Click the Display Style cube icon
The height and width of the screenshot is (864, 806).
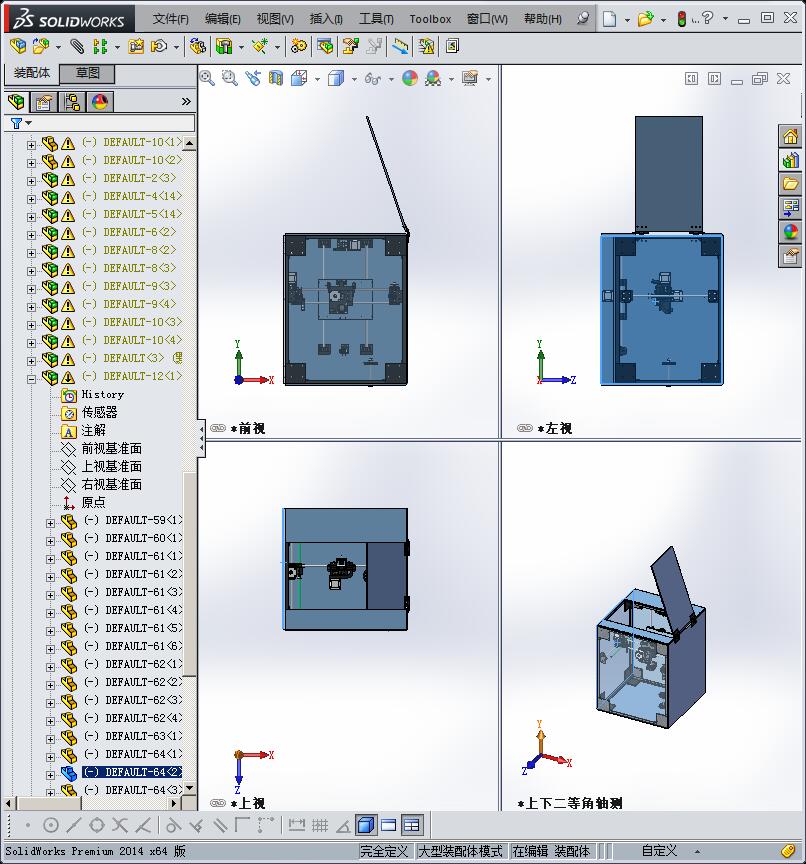point(336,78)
